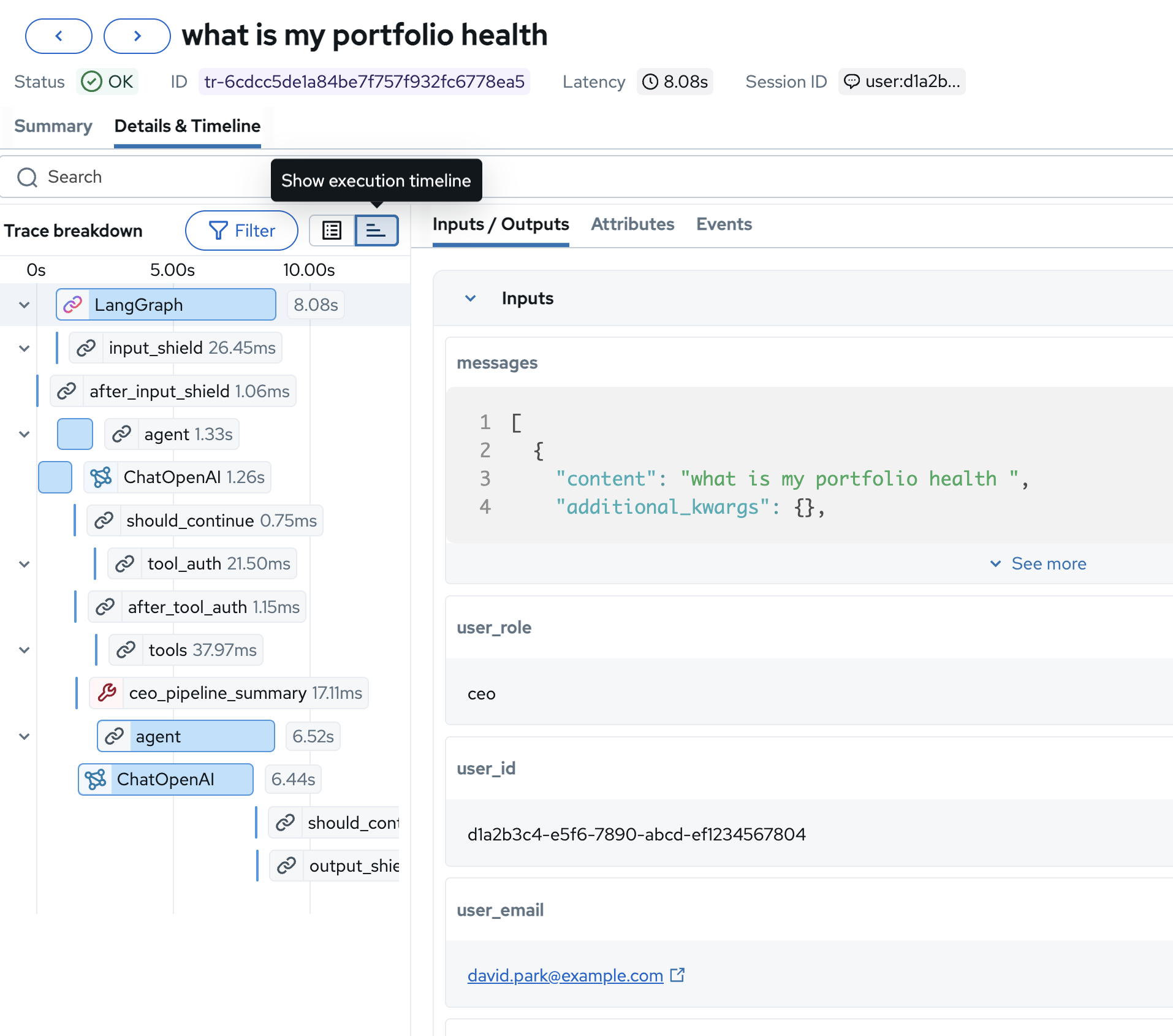Screen dimensions: 1173x1036
Task: Collapse the LangGraph root span
Action: tap(25, 305)
